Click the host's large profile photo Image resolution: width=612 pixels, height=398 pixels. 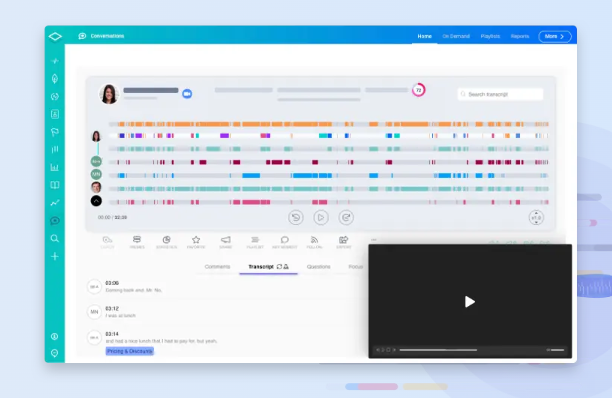pyautogui.click(x=109, y=94)
